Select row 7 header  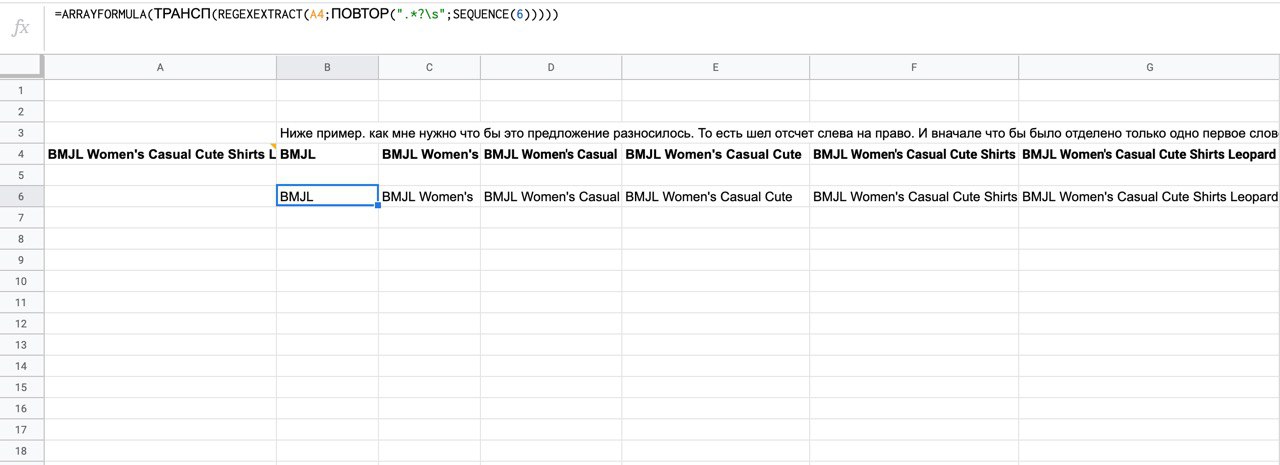[22, 218]
